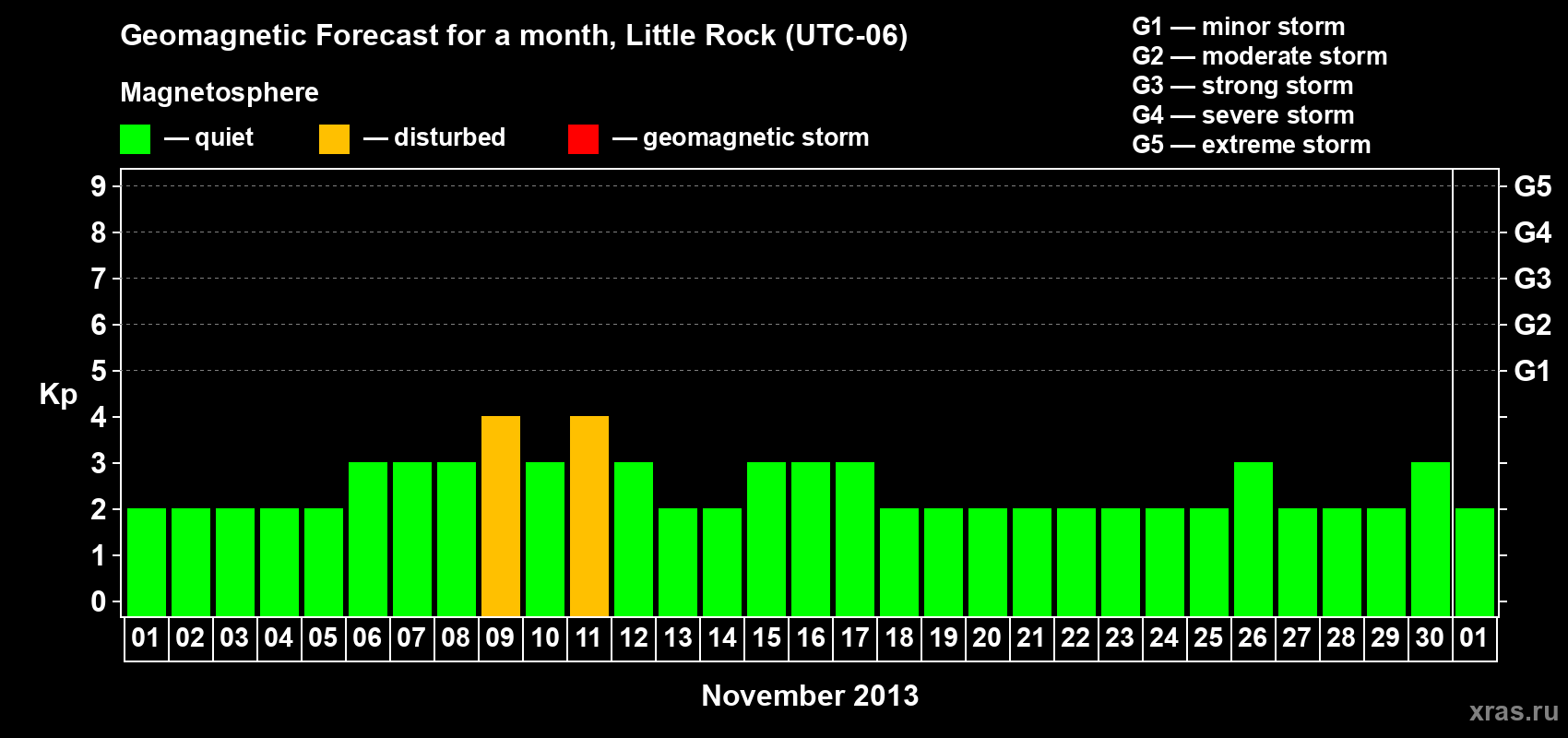The height and width of the screenshot is (738, 1568).
Task: Click the Kp value 9 axis label
Action: pyautogui.click(x=99, y=186)
